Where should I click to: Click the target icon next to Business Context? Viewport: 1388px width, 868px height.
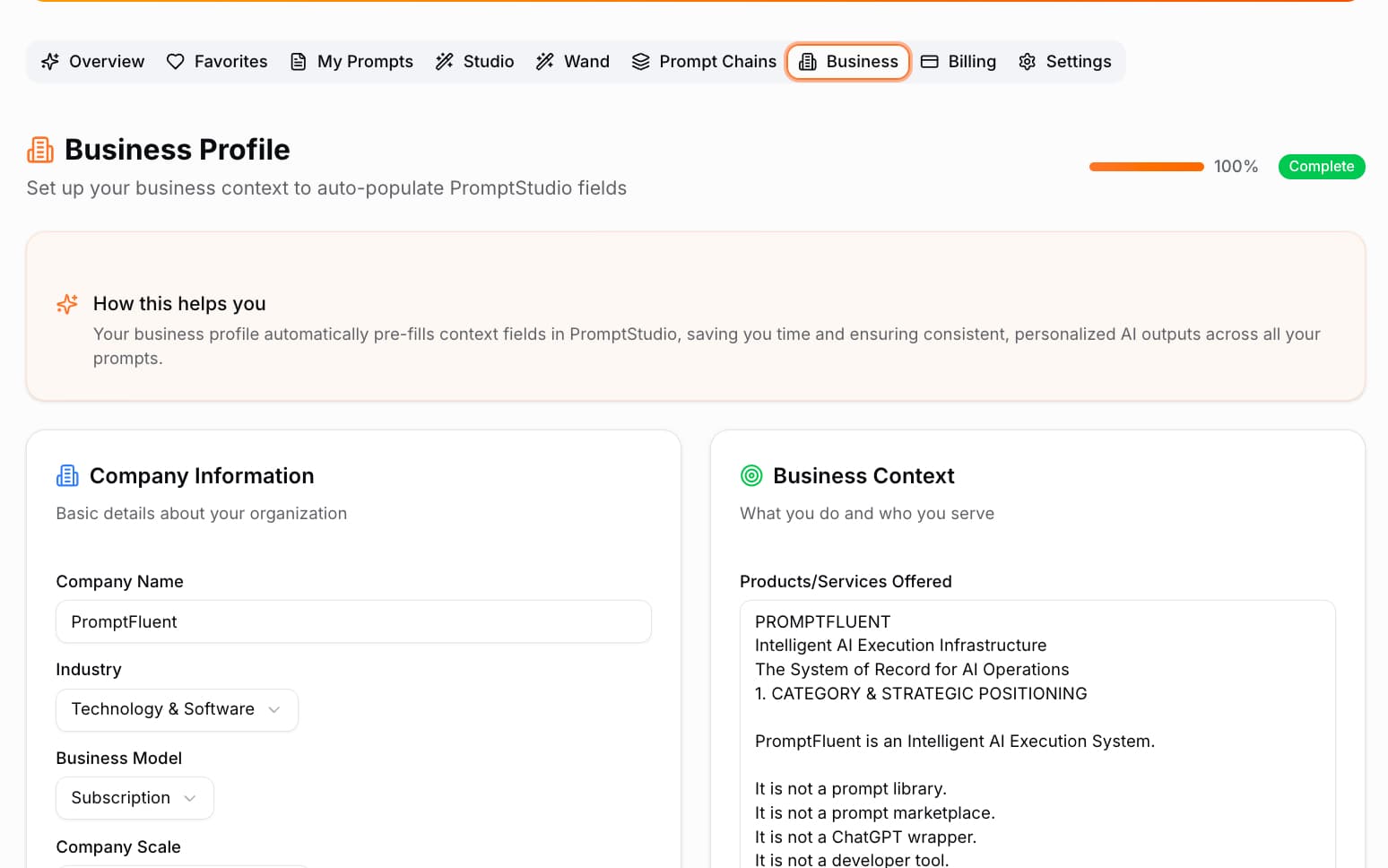(x=751, y=475)
